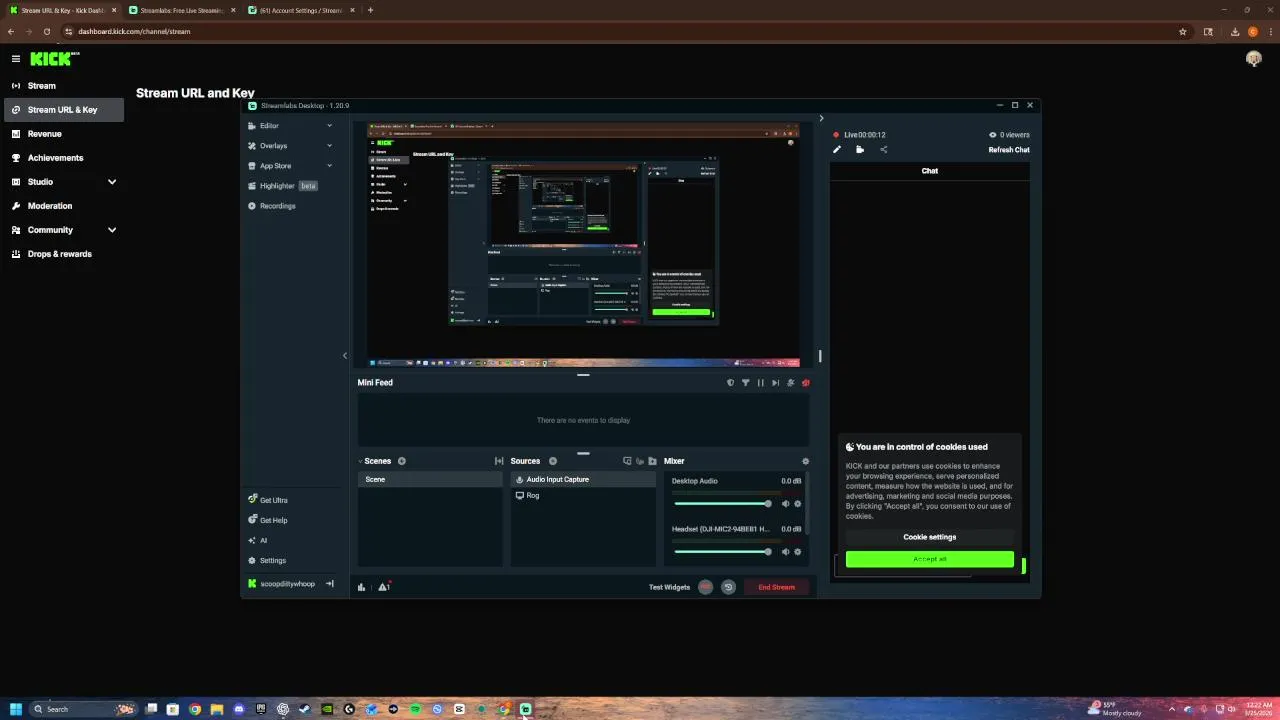Open Revenue in Kick dashboard sidebar

63,134
